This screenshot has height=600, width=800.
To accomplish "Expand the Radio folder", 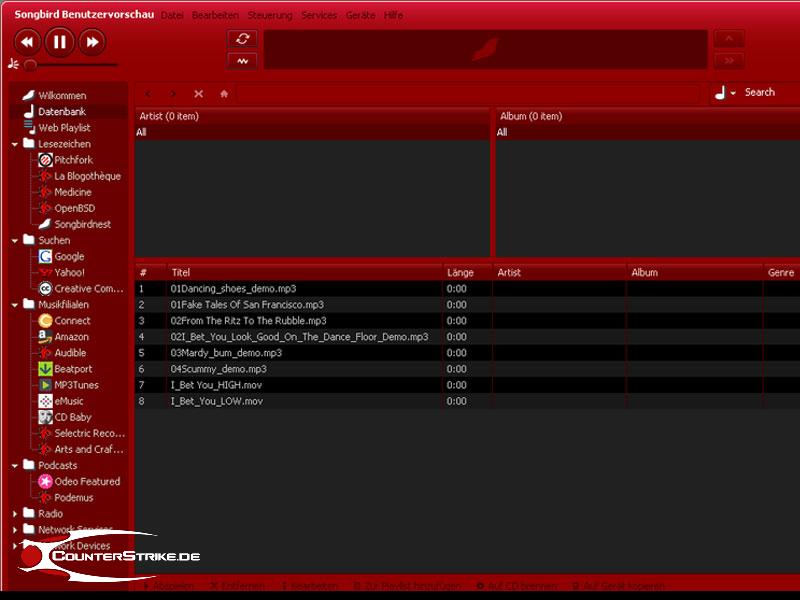I will point(15,514).
